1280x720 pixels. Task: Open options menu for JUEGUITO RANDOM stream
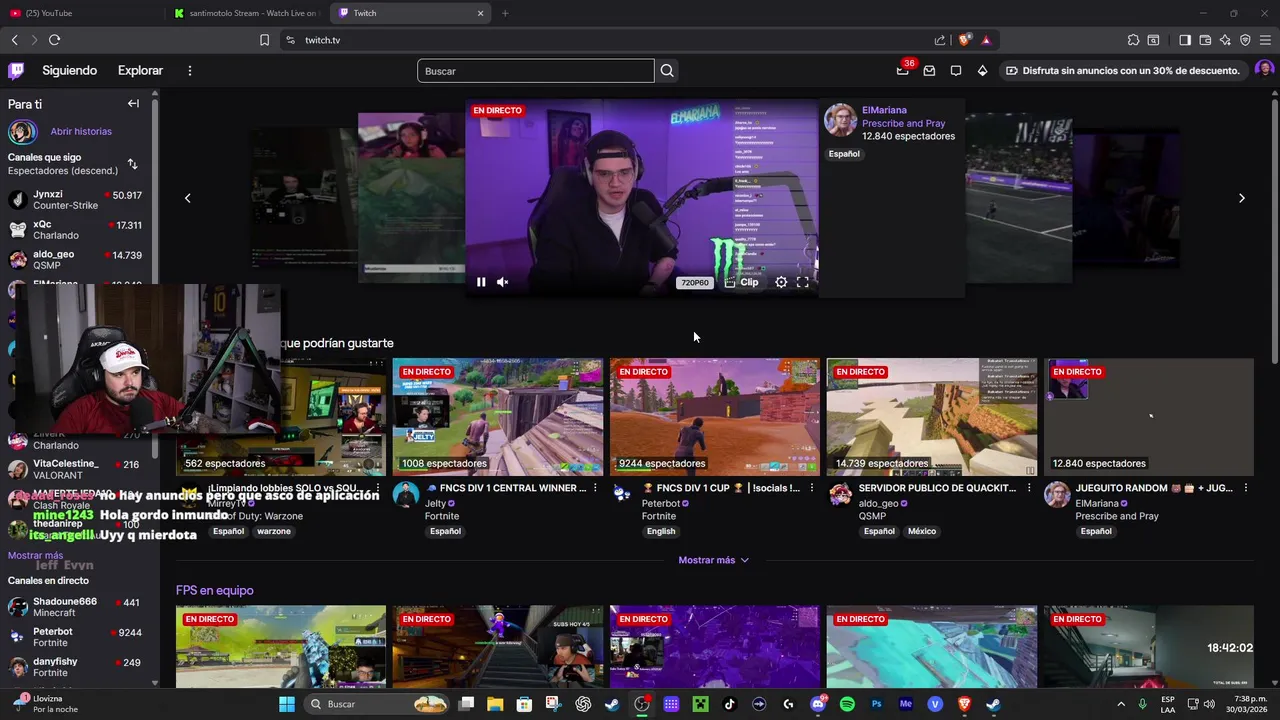pos(1245,488)
